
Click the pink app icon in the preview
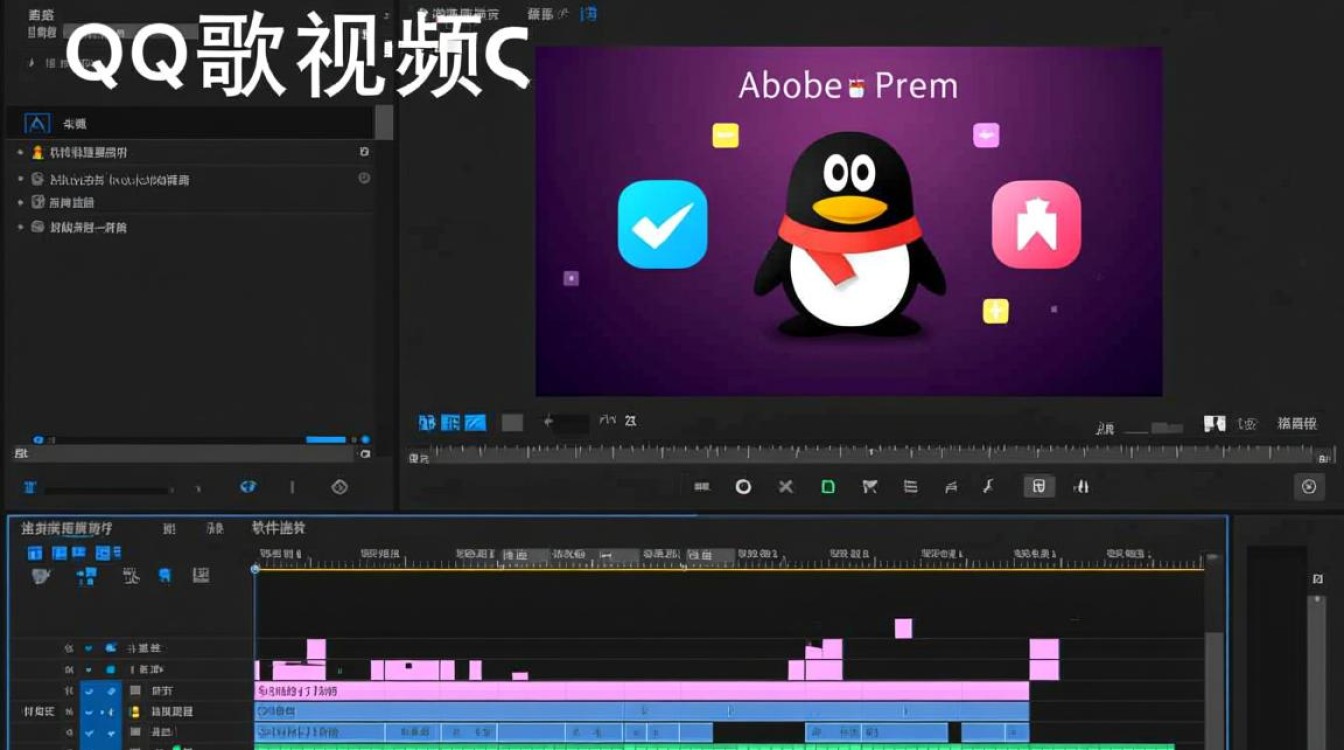coord(1036,224)
